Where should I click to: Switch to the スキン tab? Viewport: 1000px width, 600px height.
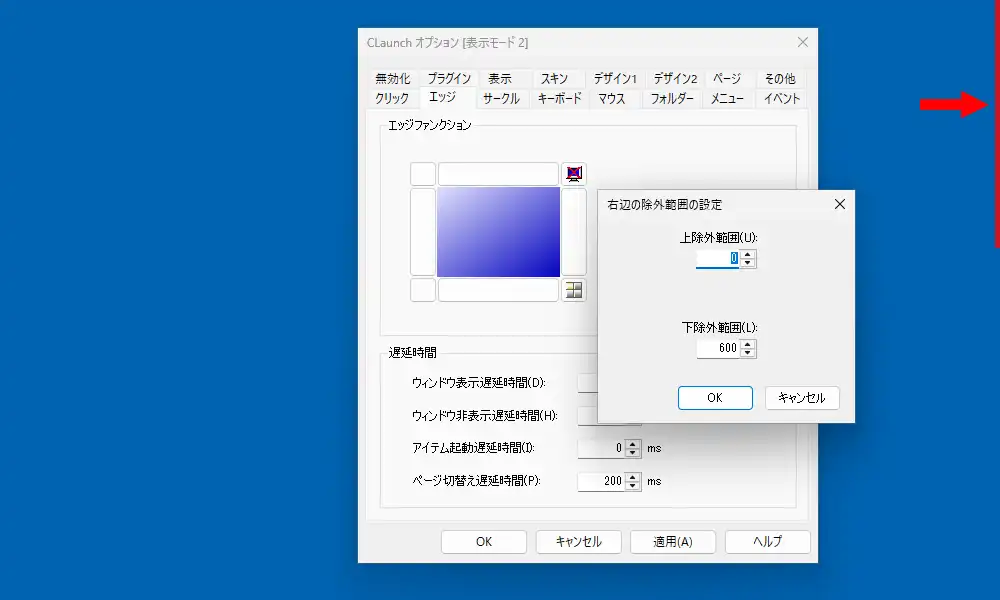click(554, 78)
